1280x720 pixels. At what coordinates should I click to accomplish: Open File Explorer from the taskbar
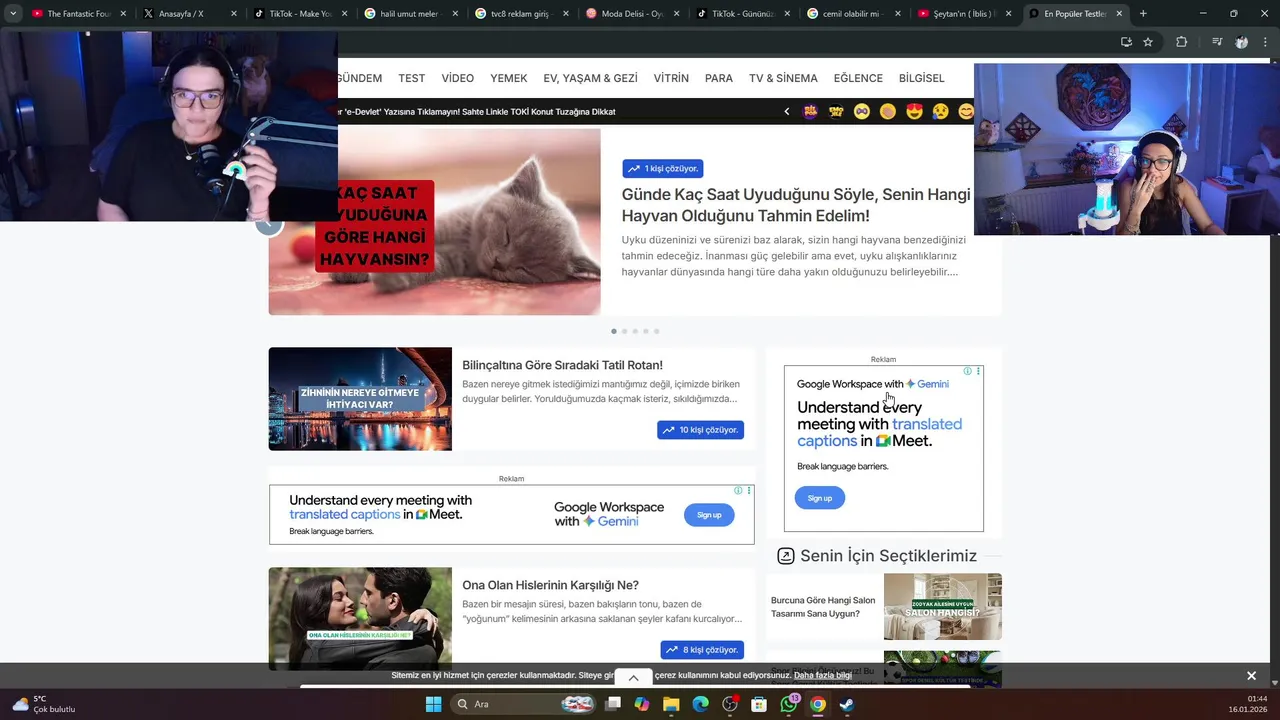(672, 704)
